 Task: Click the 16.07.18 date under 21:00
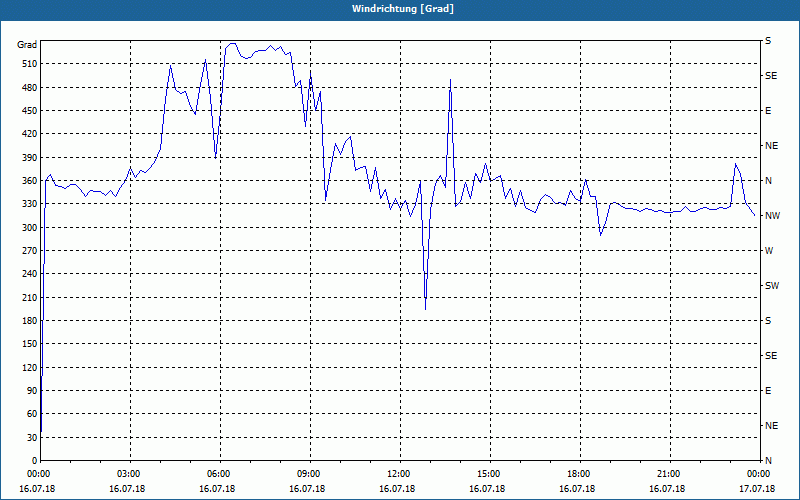click(667, 489)
